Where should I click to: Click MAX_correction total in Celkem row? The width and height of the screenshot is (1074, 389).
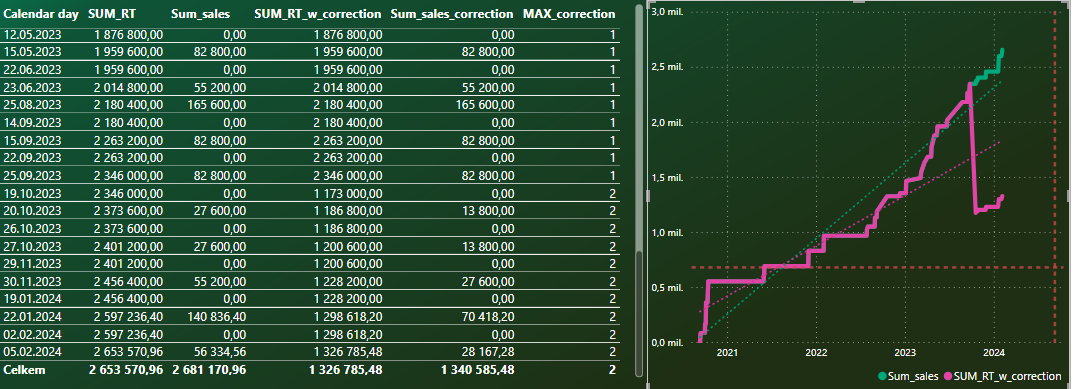point(612,370)
